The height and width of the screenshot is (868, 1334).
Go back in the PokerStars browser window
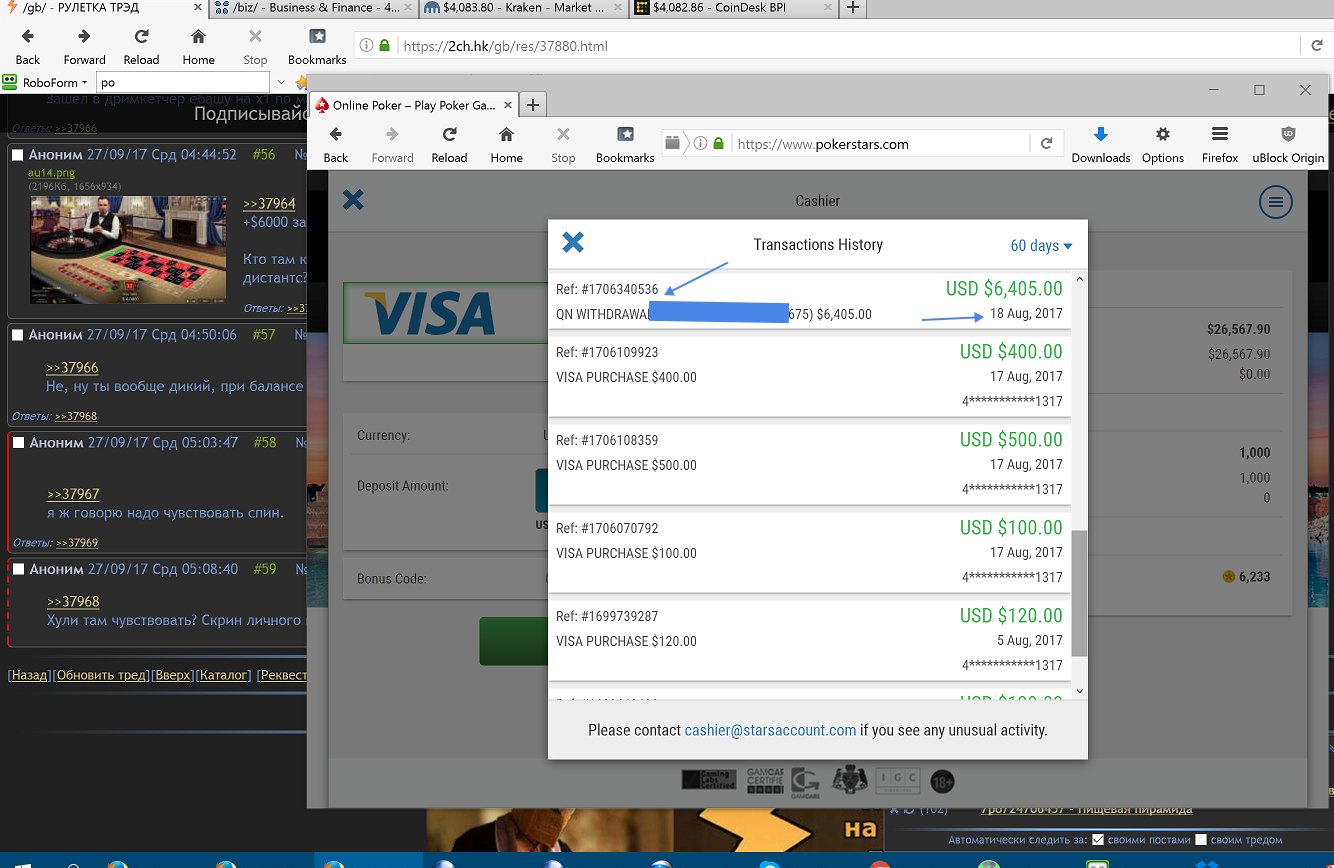click(336, 143)
